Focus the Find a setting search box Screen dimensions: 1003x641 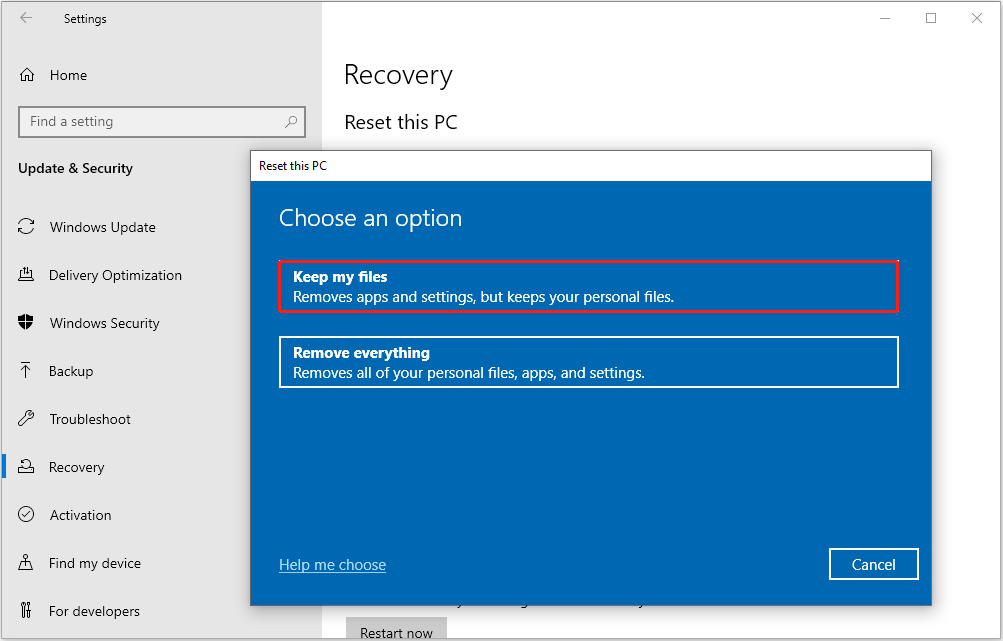(x=162, y=122)
